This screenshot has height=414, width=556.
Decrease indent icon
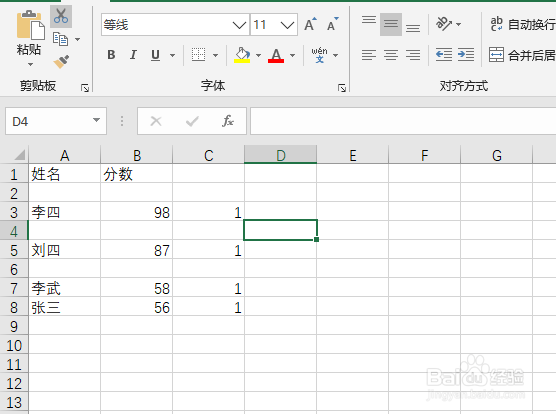(x=444, y=55)
